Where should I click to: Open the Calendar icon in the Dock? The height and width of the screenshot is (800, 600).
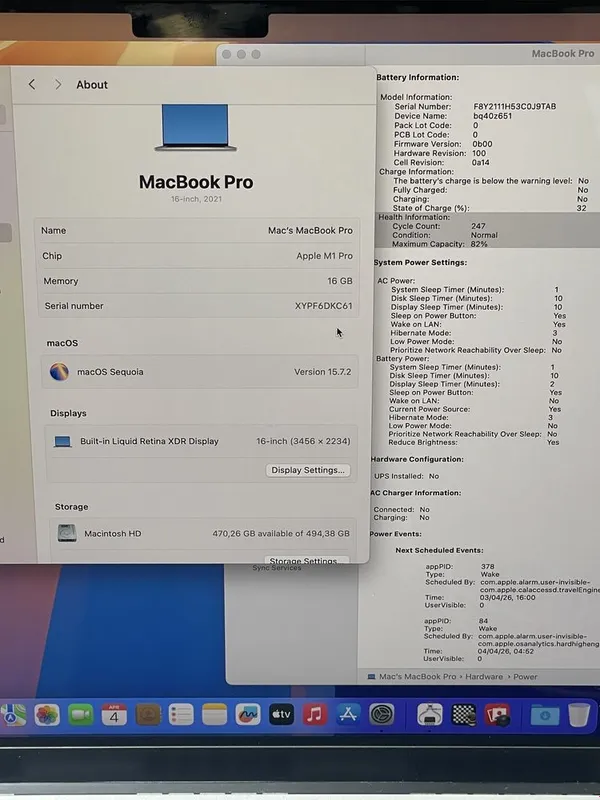(114, 715)
